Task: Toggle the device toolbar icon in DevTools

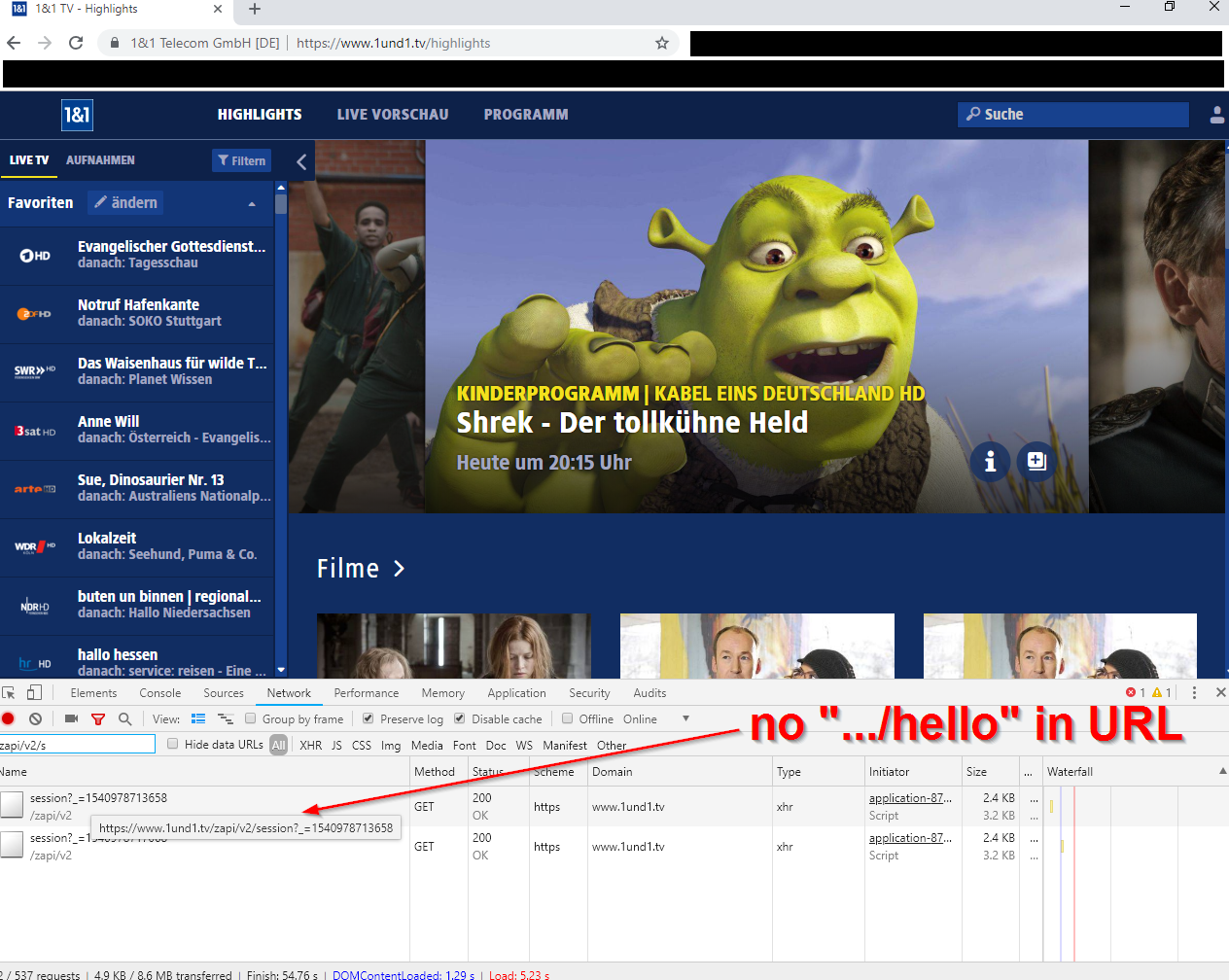Action: (34, 693)
